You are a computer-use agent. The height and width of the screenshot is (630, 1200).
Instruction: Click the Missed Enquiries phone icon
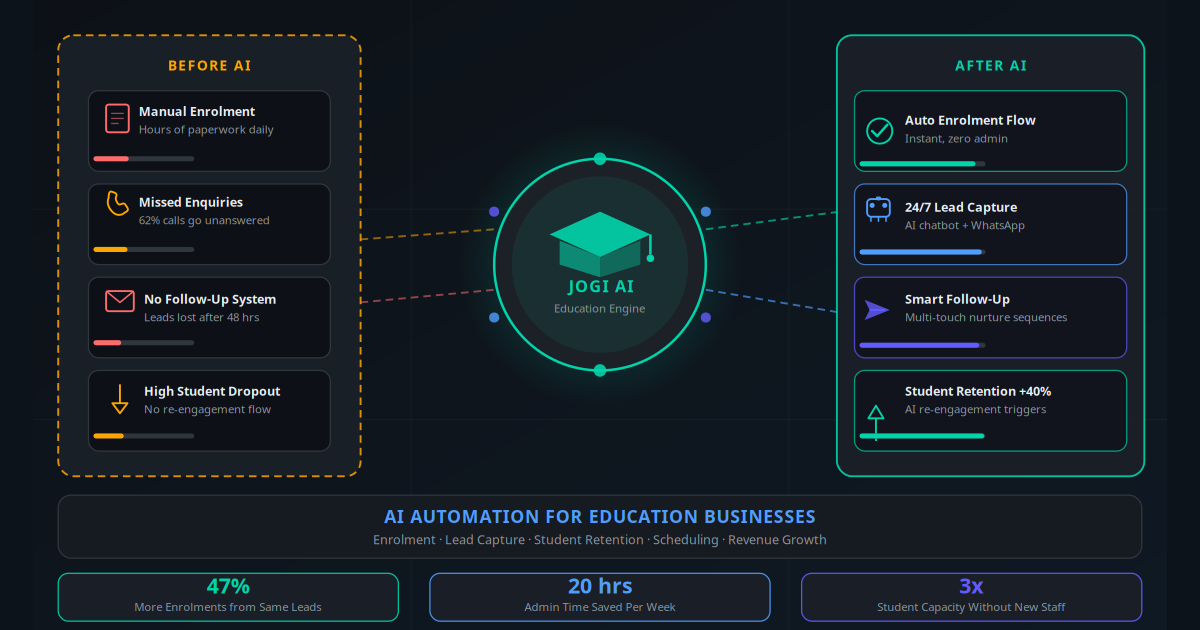tap(118, 203)
